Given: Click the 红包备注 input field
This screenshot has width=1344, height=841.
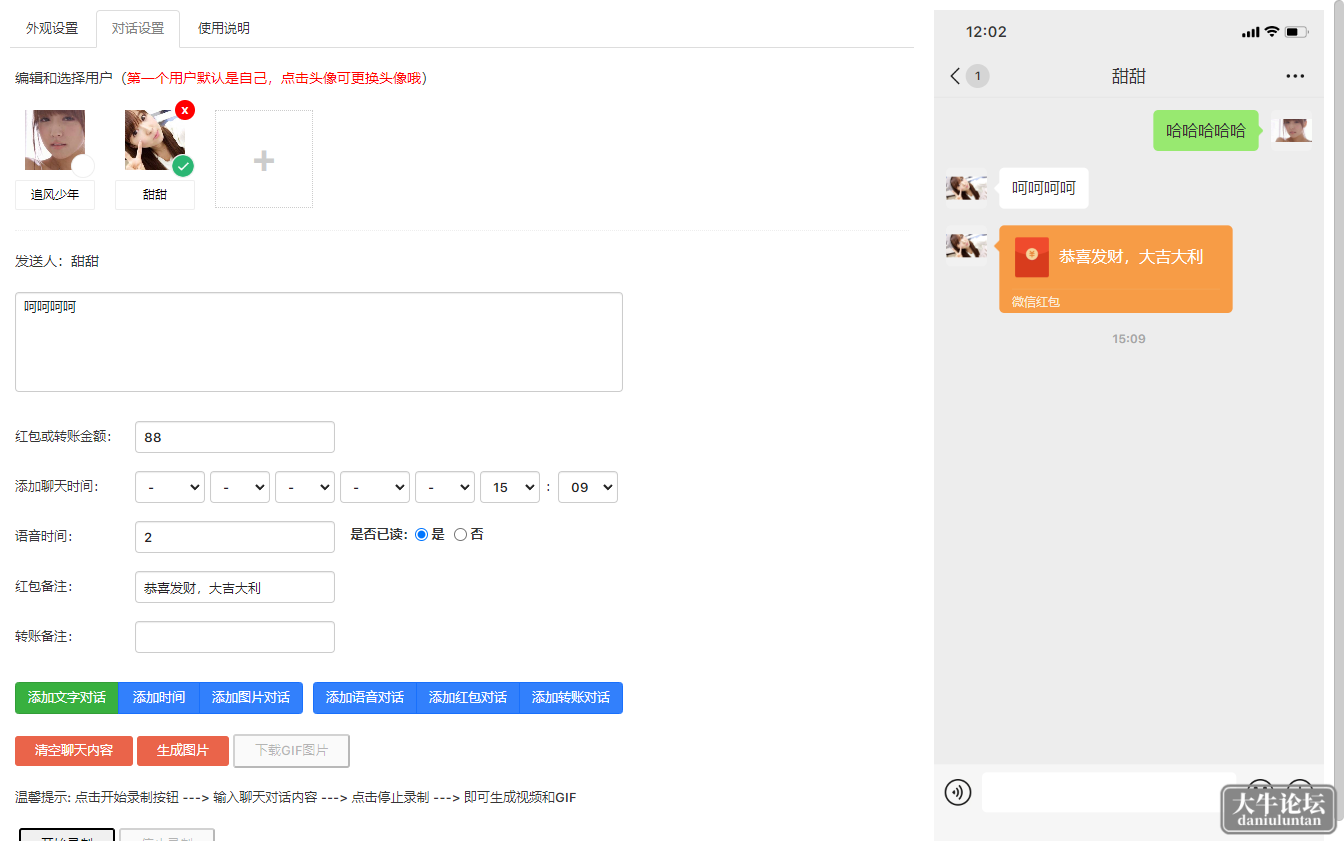Looking at the screenshot, I should click(235, 587).
